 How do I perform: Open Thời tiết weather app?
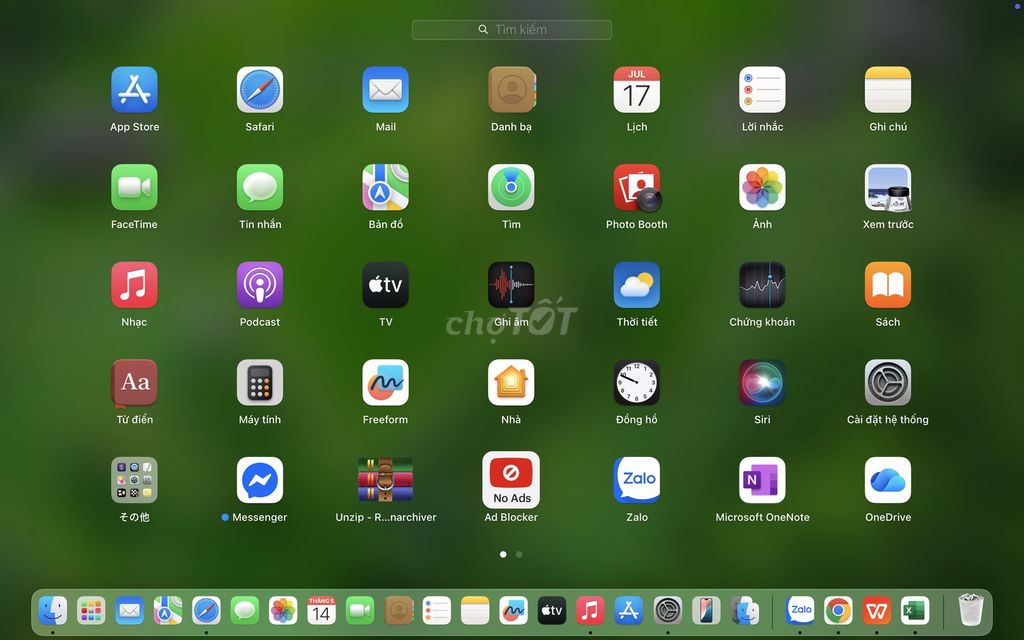click(x=637, y=285)
